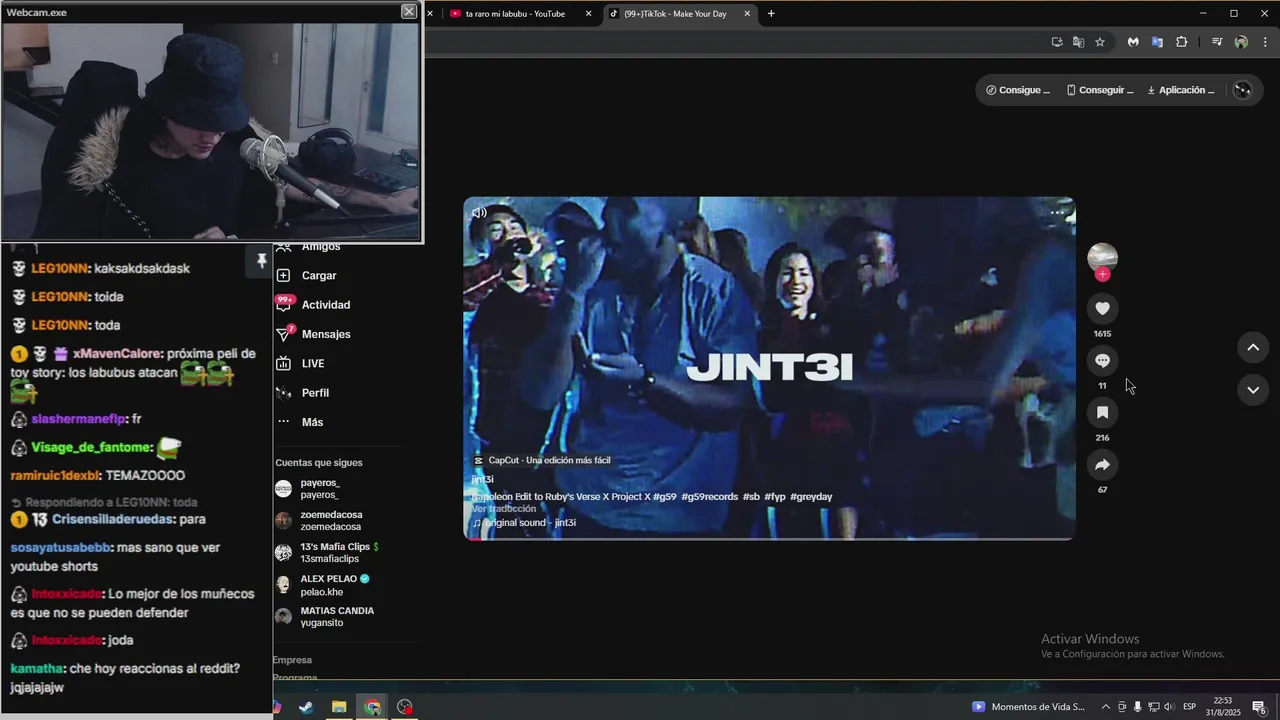
Task: Mute the TikTok video sound
Action: point(479,213)
